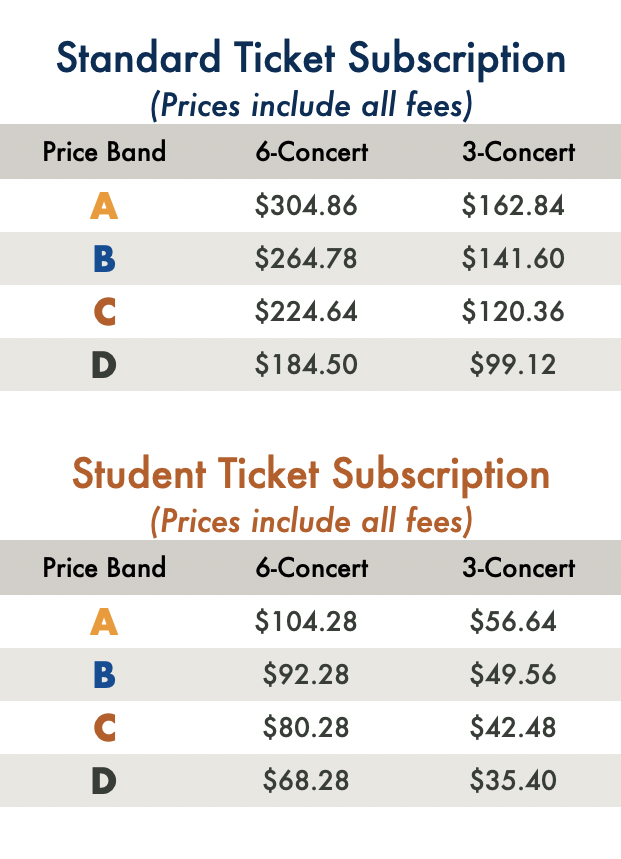621x859 pixels.
Task: Click the 6-Concert column header in Standard table
Action: pyautogui.click(x=312, y=152)
